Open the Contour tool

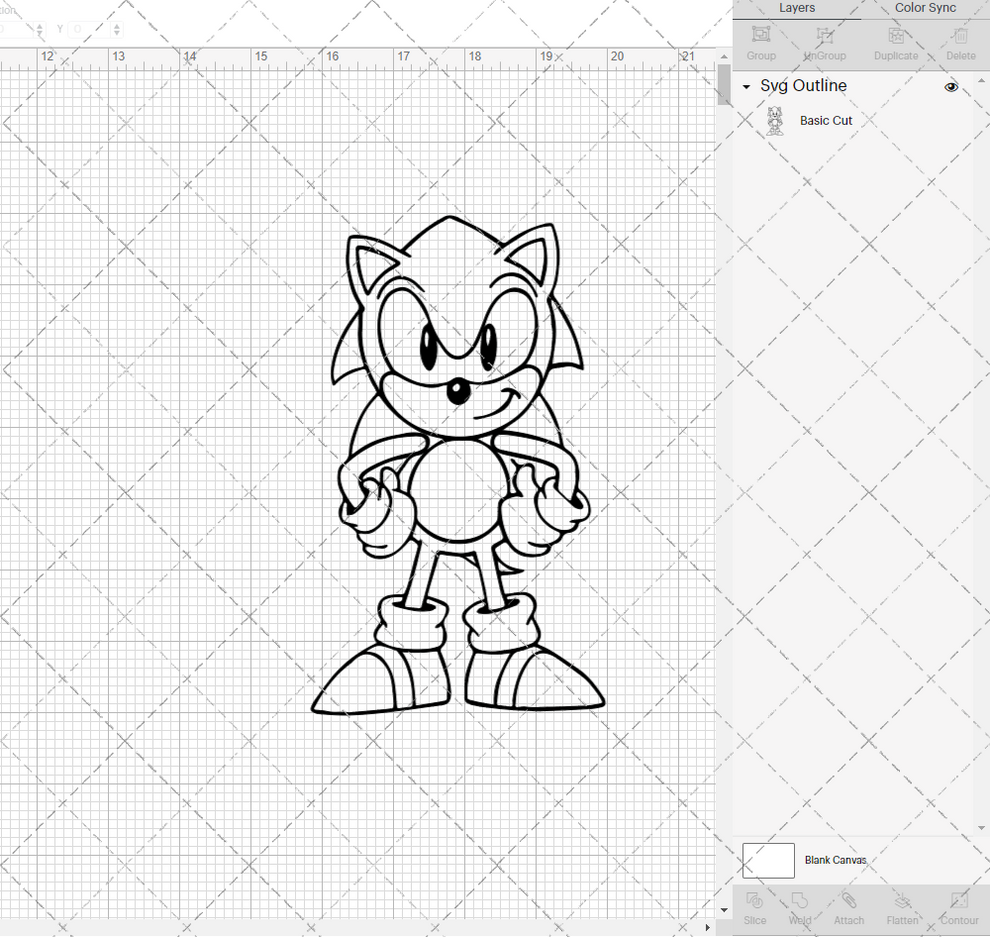959,908
